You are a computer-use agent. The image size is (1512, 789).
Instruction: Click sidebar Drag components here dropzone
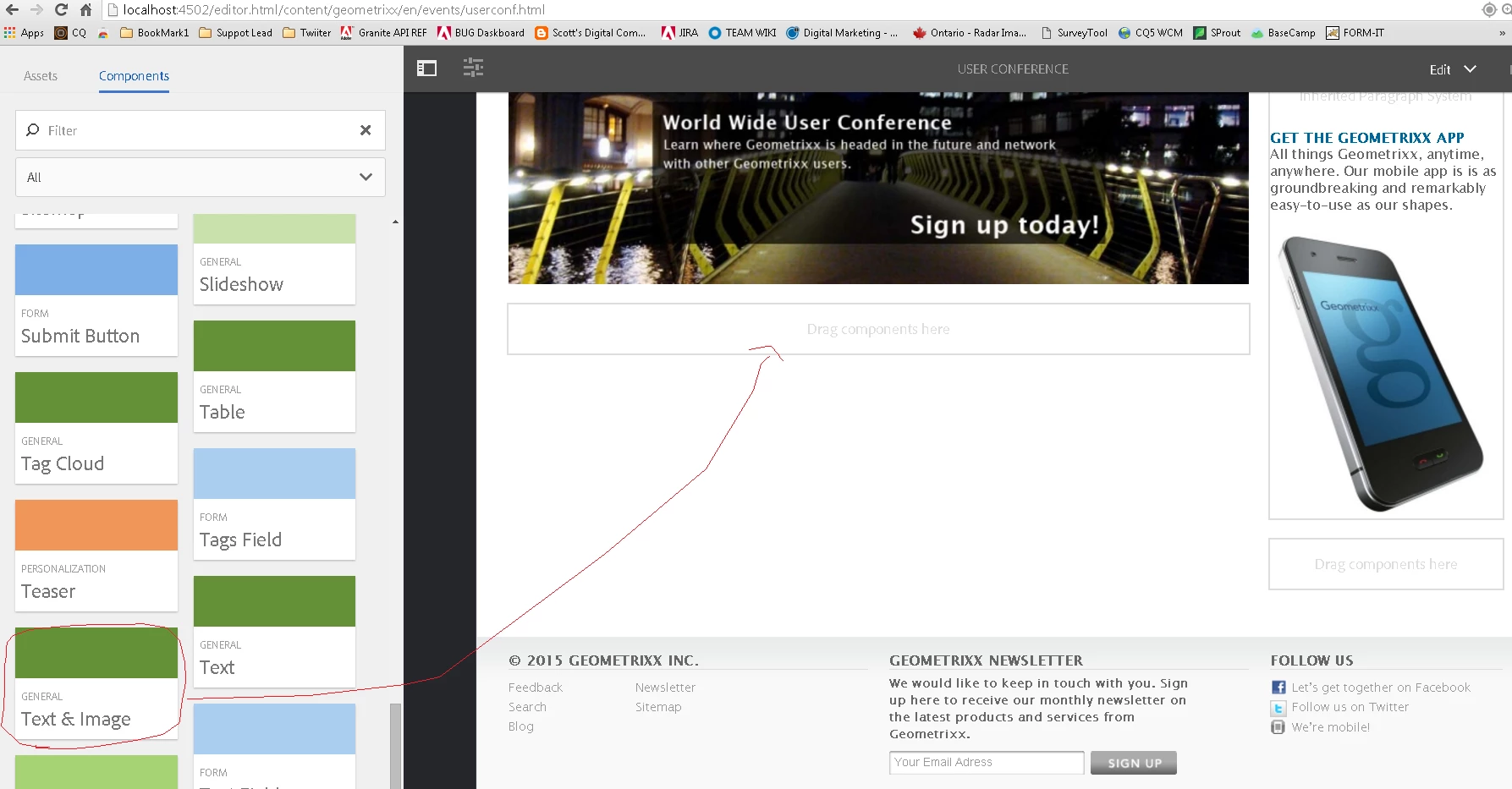(1386, 564)
